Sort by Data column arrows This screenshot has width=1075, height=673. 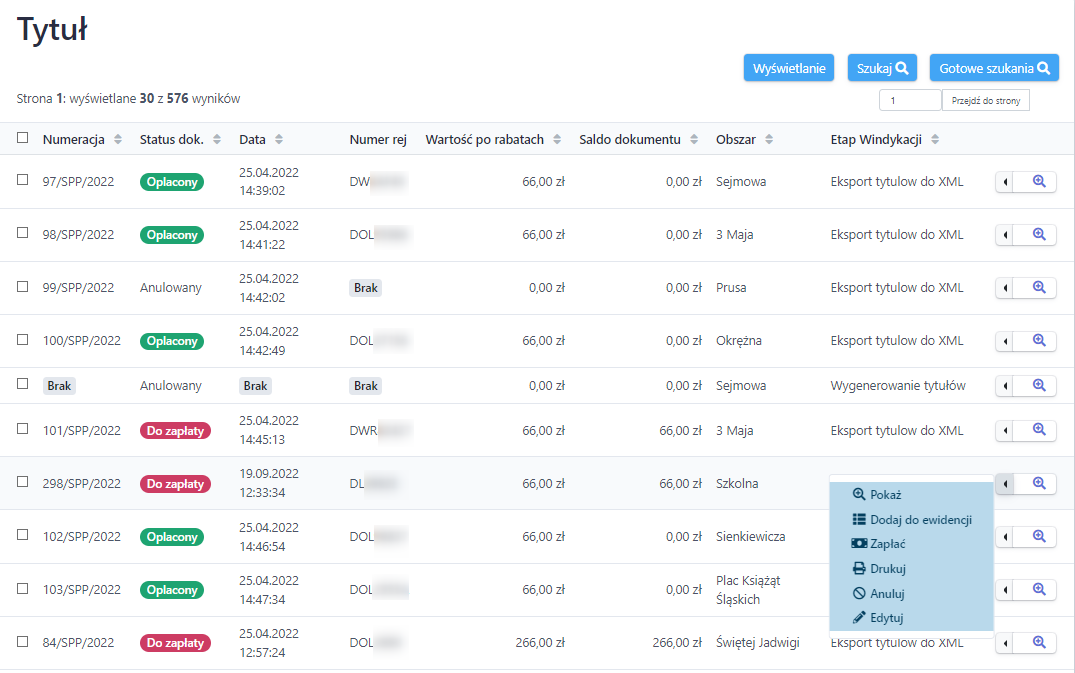pyautogui.click(x=279, y=139)
